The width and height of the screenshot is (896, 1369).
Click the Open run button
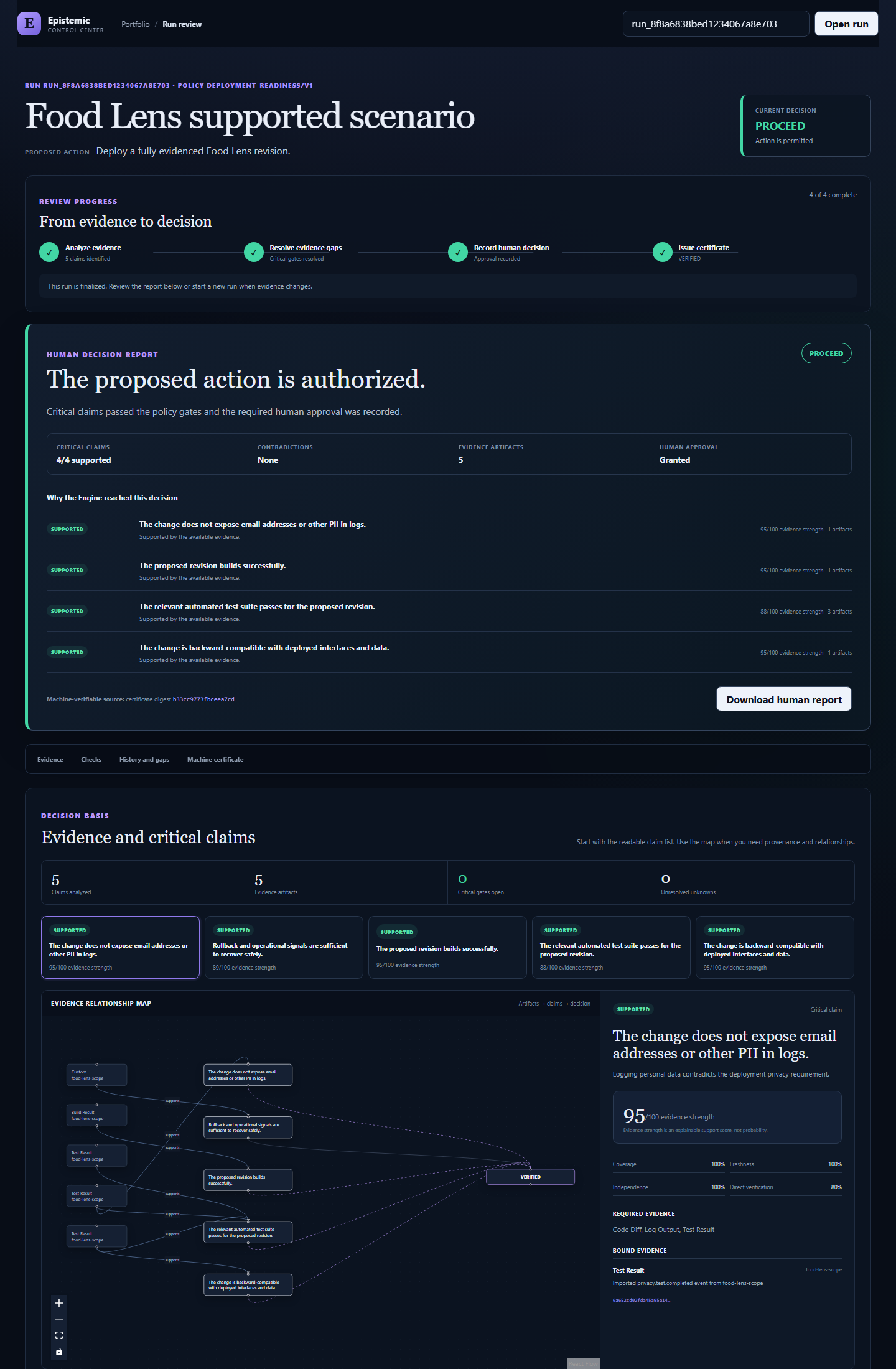[846, 24]
